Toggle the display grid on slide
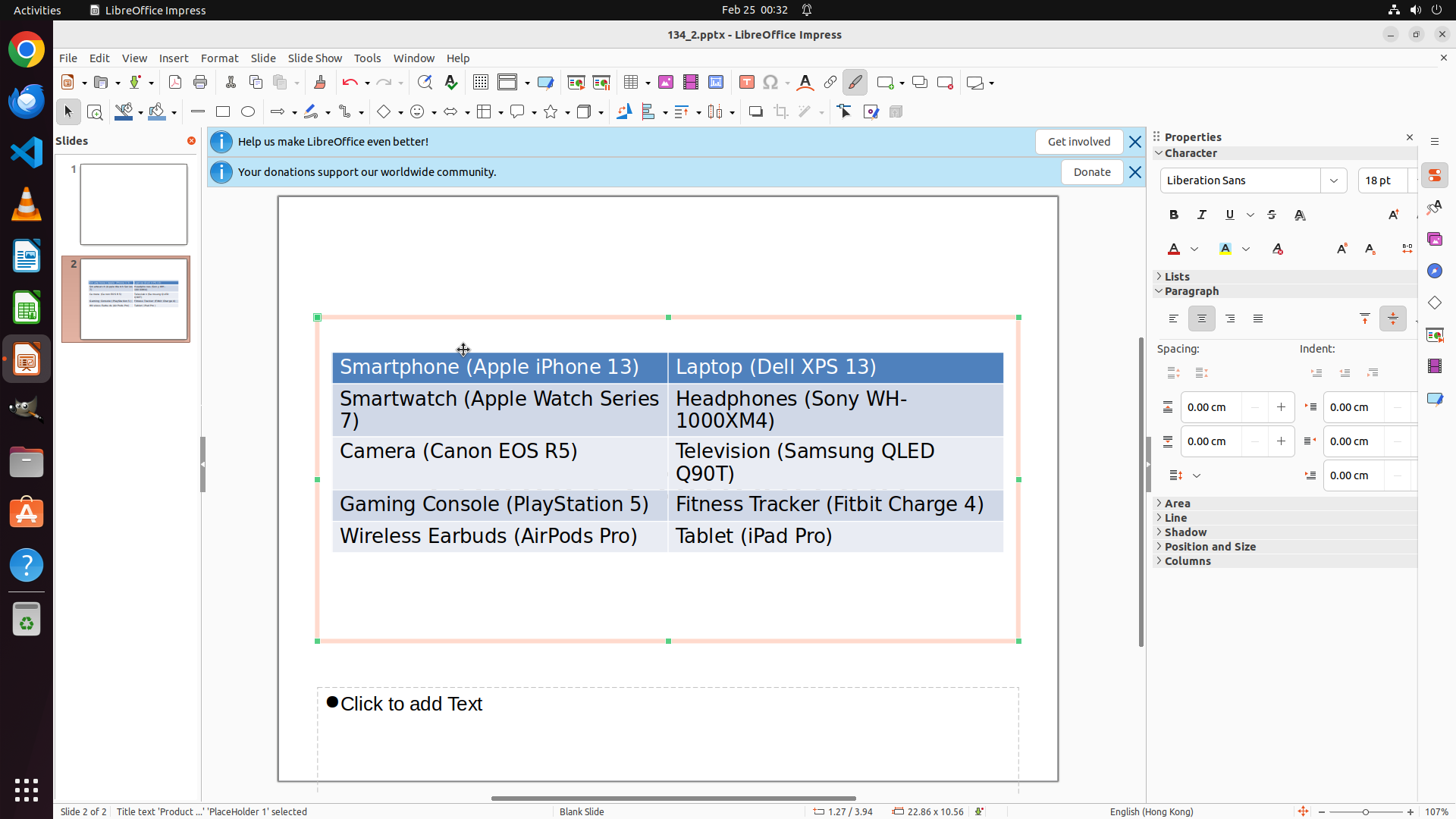The width and height of the screenshot is (1456, 819). [x=481, y=83]
